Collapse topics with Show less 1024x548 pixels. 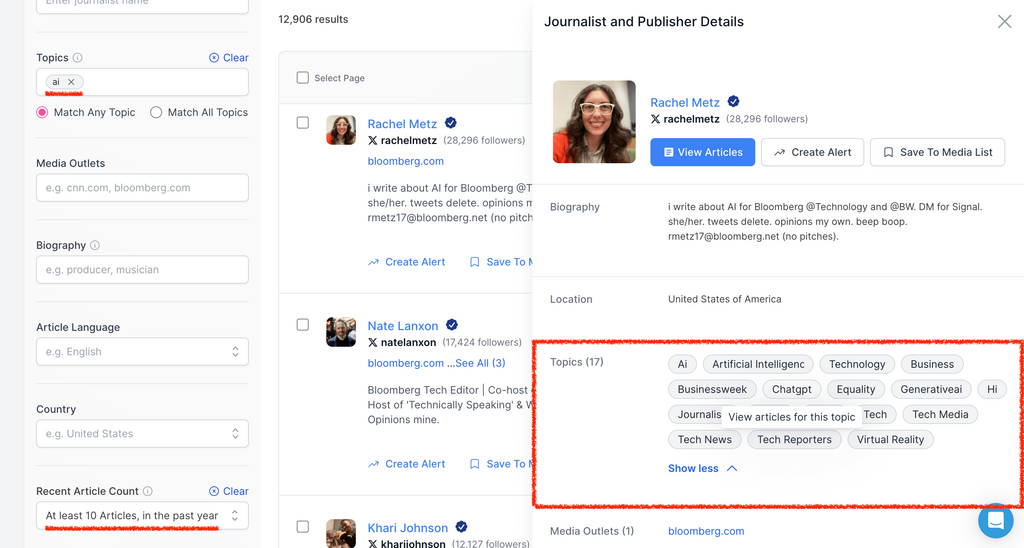click(702, 468)
